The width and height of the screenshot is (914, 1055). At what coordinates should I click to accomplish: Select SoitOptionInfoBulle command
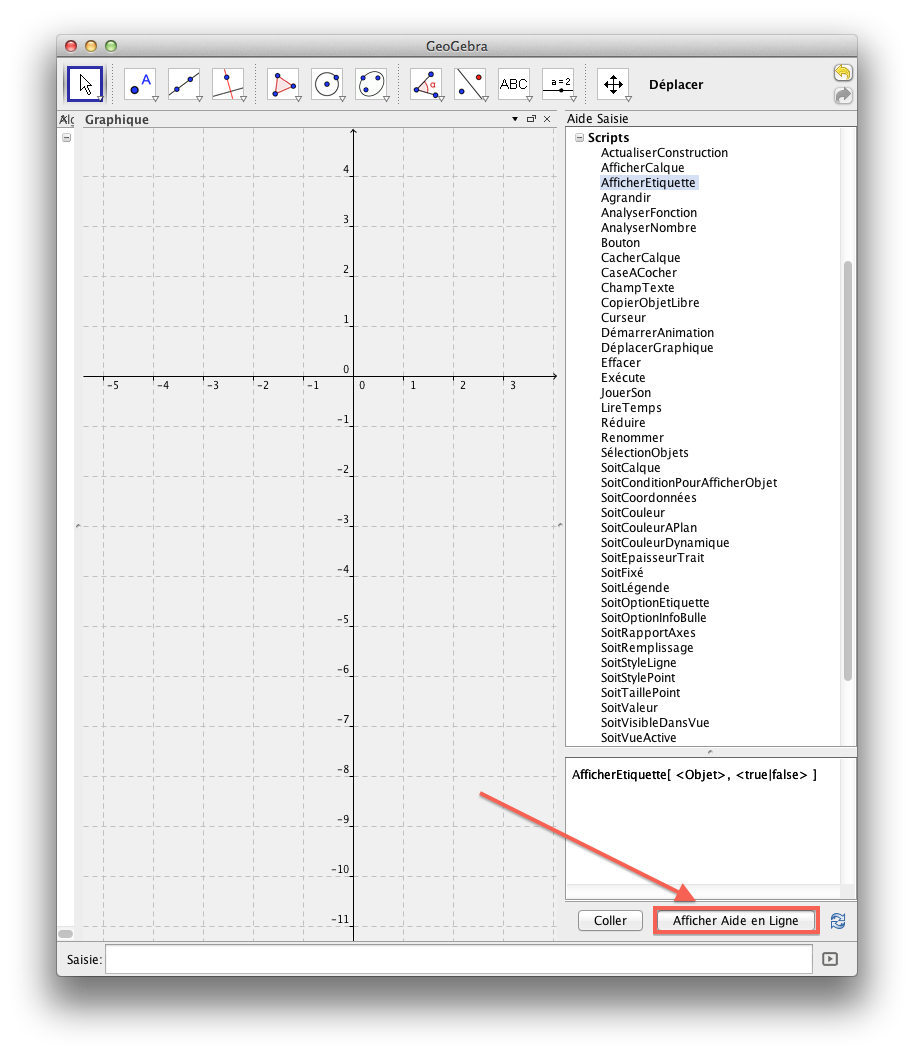coord(654,618)
